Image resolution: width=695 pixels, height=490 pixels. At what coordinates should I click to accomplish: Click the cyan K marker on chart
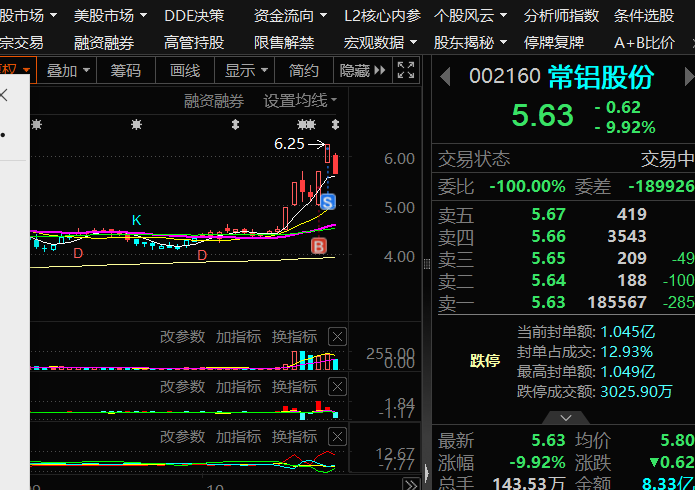137,220
